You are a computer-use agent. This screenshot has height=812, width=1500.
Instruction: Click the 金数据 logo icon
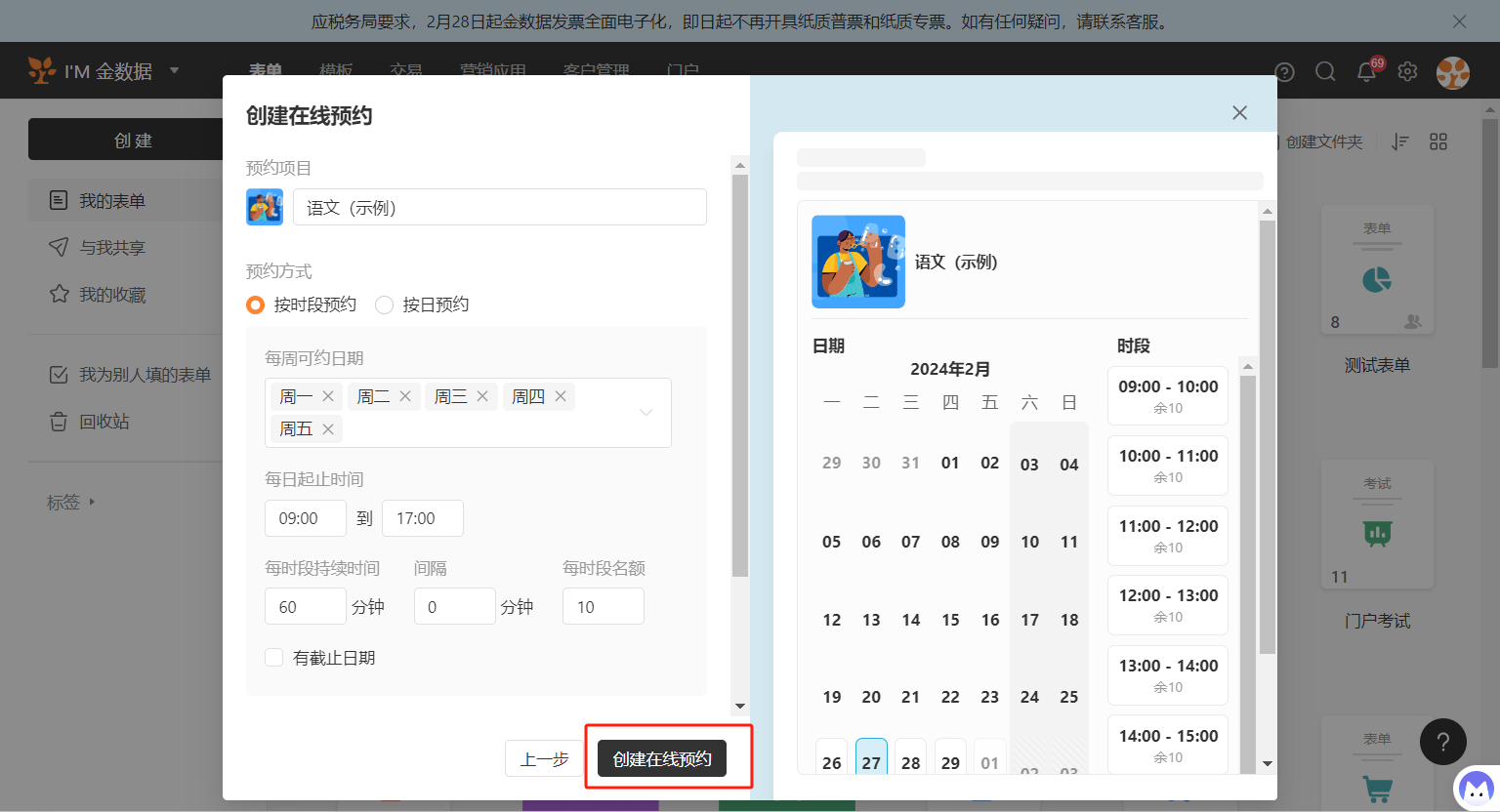coord(42,70)
